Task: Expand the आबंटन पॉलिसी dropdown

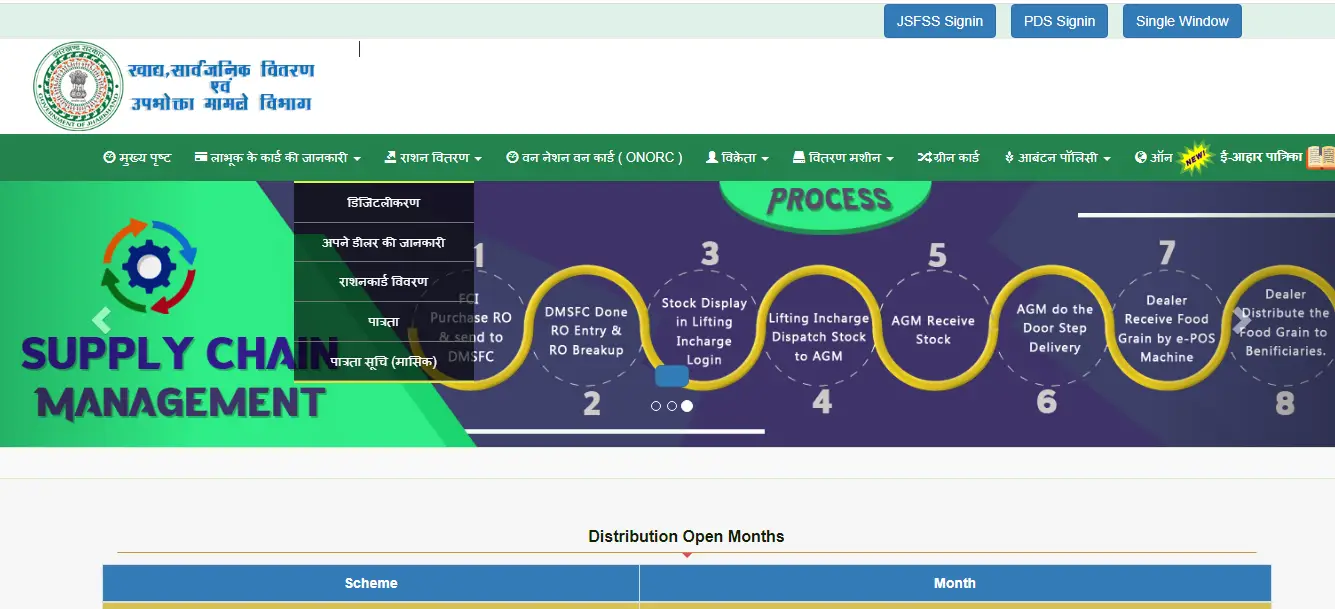Action: point(1058,158)
